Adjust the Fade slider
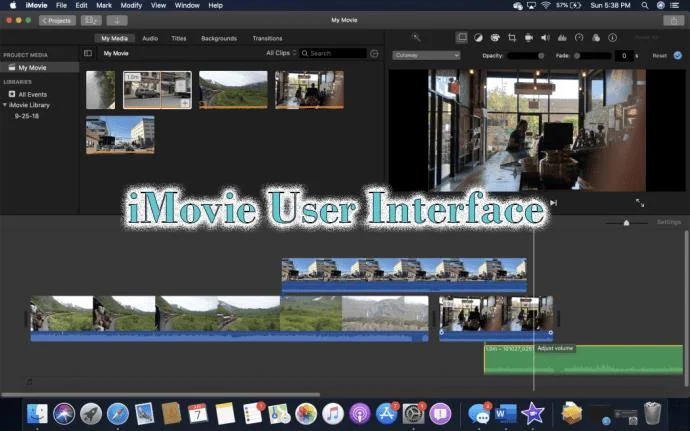The width and height of the screenshot is (690, 431). point(592,55)
